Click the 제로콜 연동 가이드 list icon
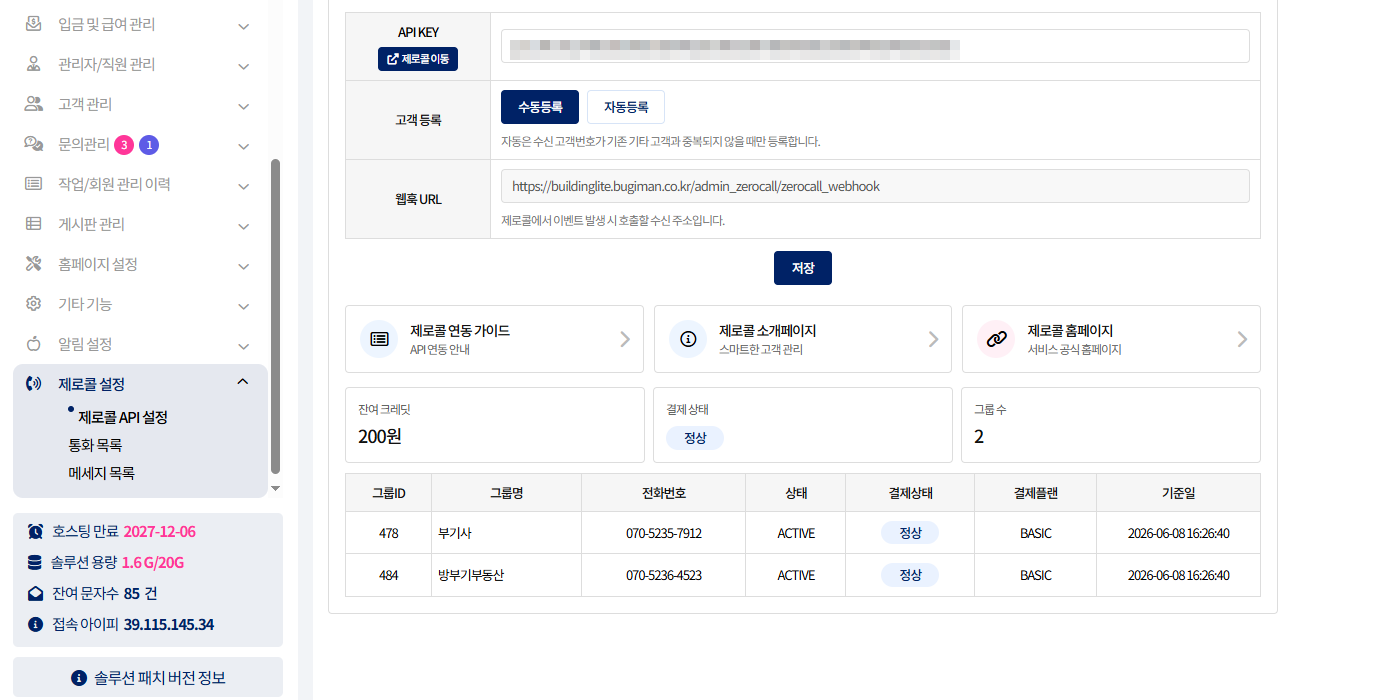The image size is (1400, 700). (379, 339)
